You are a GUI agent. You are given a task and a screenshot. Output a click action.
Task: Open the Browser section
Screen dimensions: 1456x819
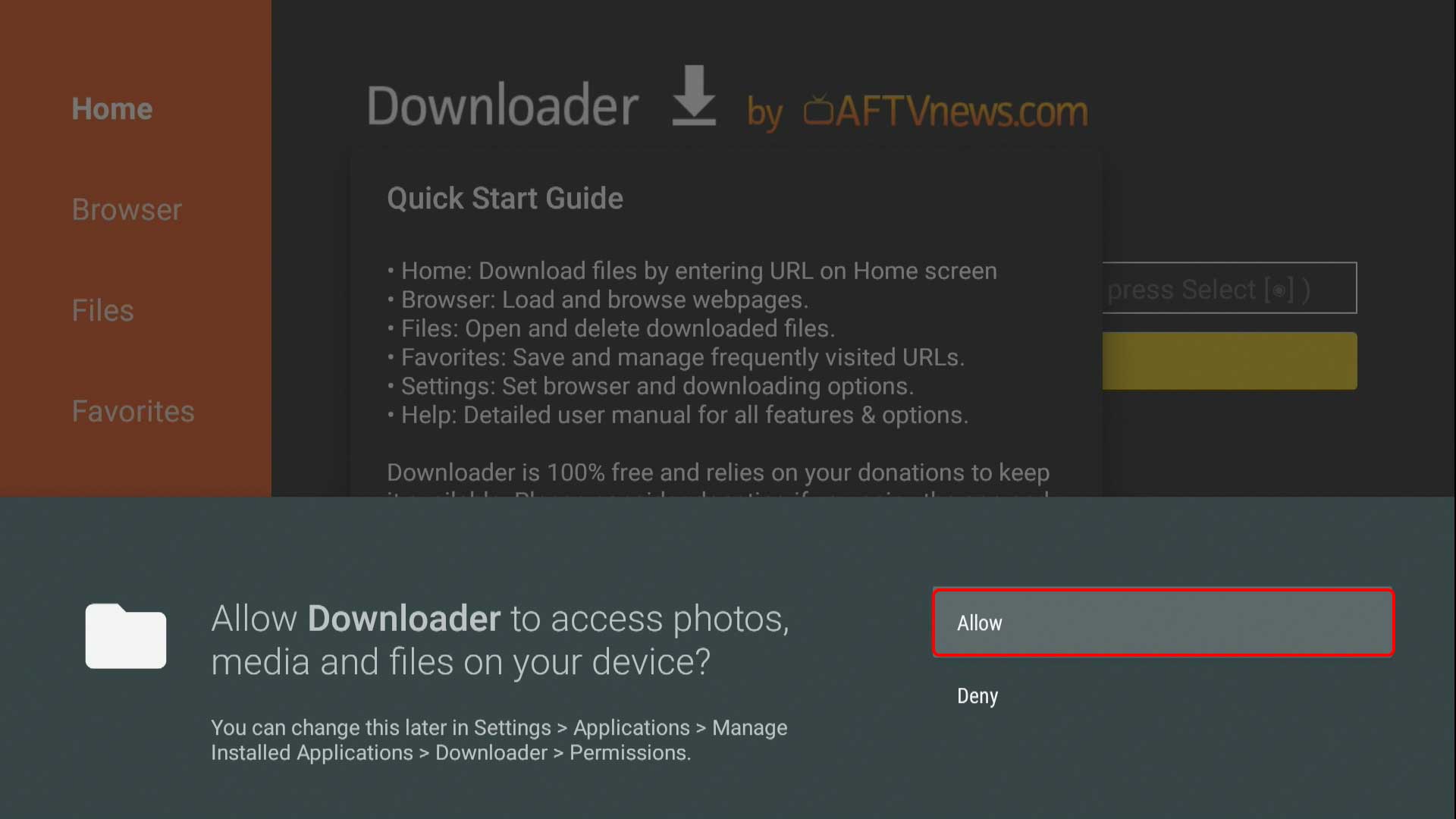[125, 209]
